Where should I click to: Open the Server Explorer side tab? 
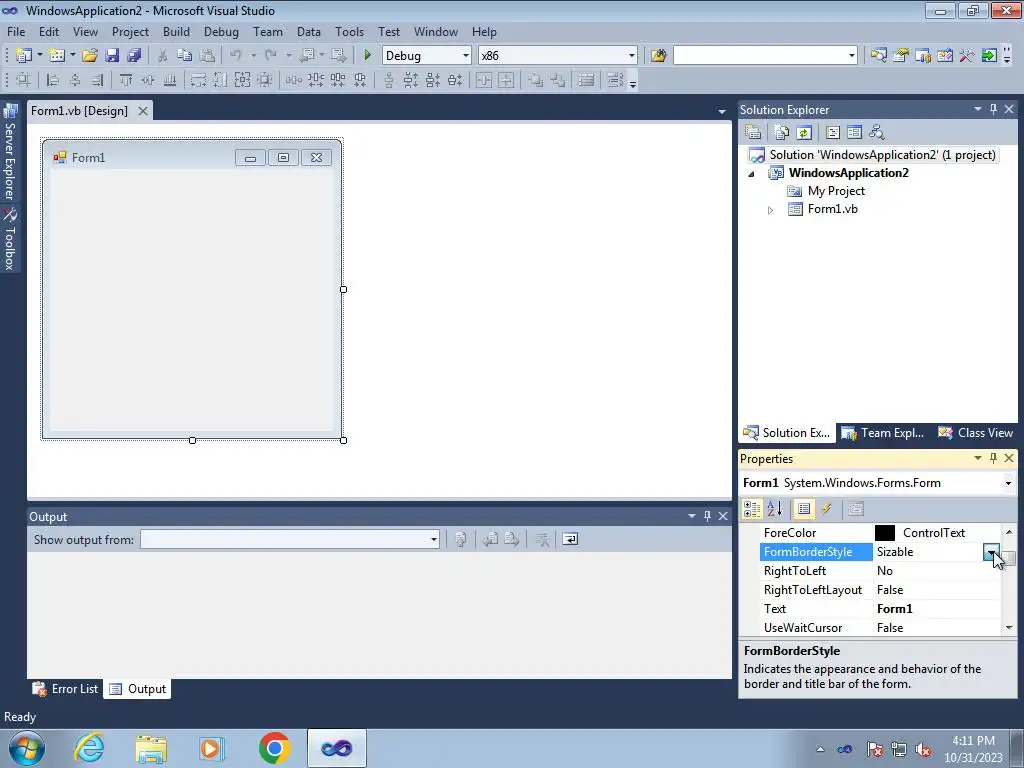coord(10,152)
